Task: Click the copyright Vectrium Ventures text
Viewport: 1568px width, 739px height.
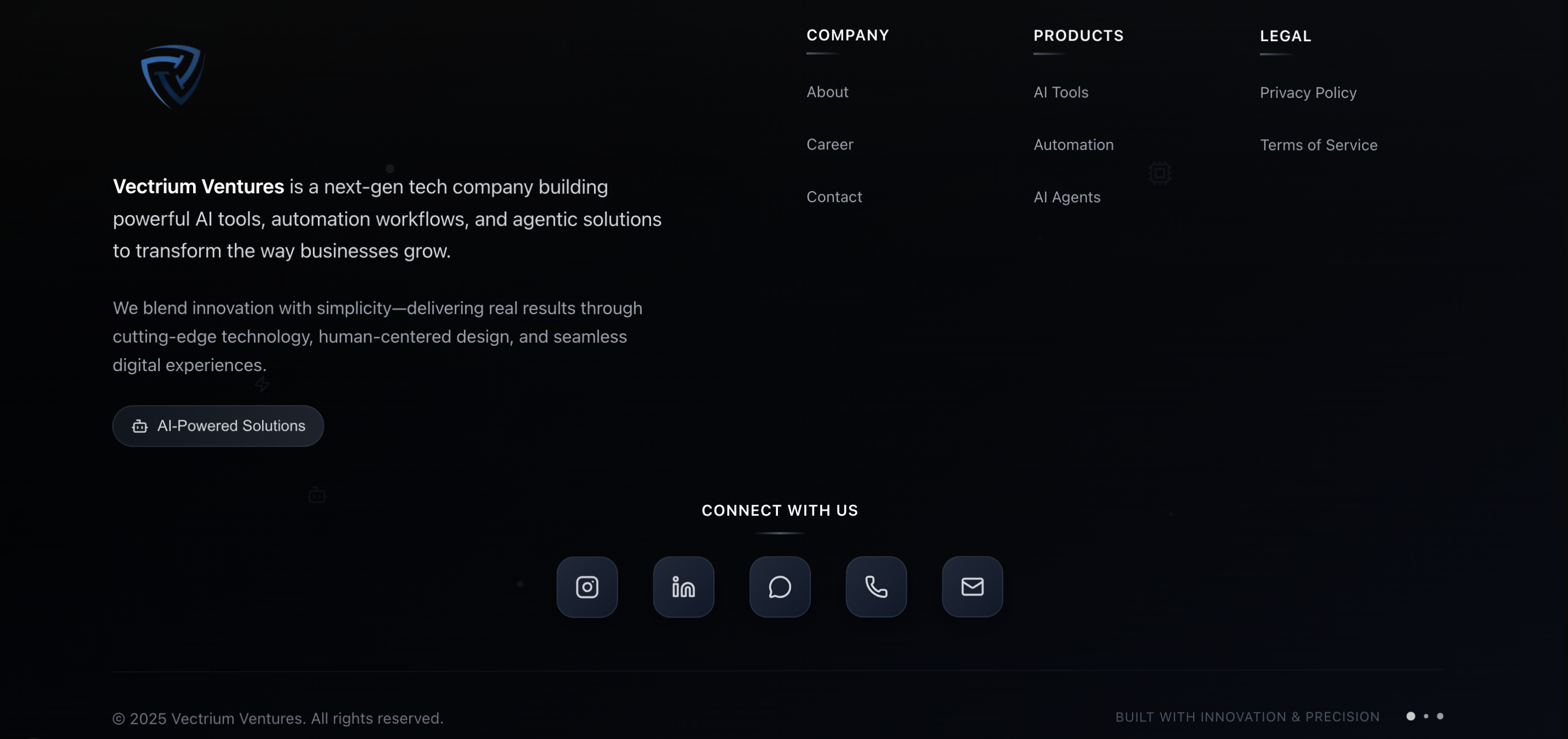Action: click(277, 718)
